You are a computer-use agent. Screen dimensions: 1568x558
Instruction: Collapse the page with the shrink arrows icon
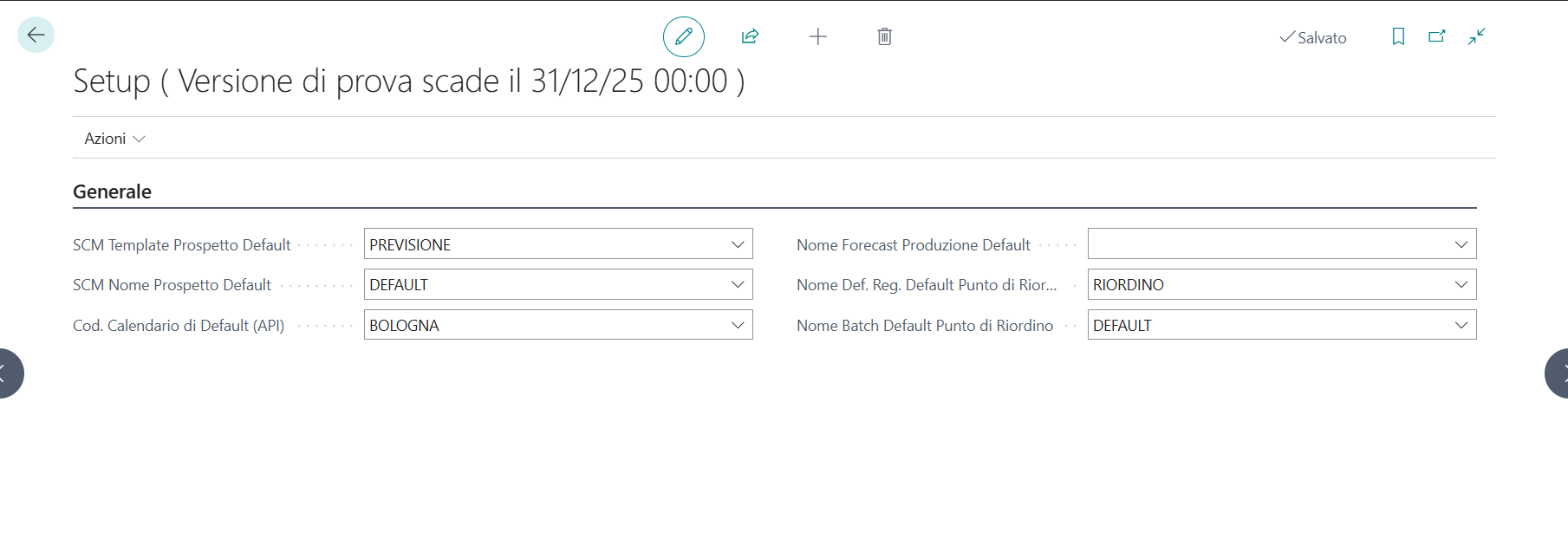(x=1476, y=36)
